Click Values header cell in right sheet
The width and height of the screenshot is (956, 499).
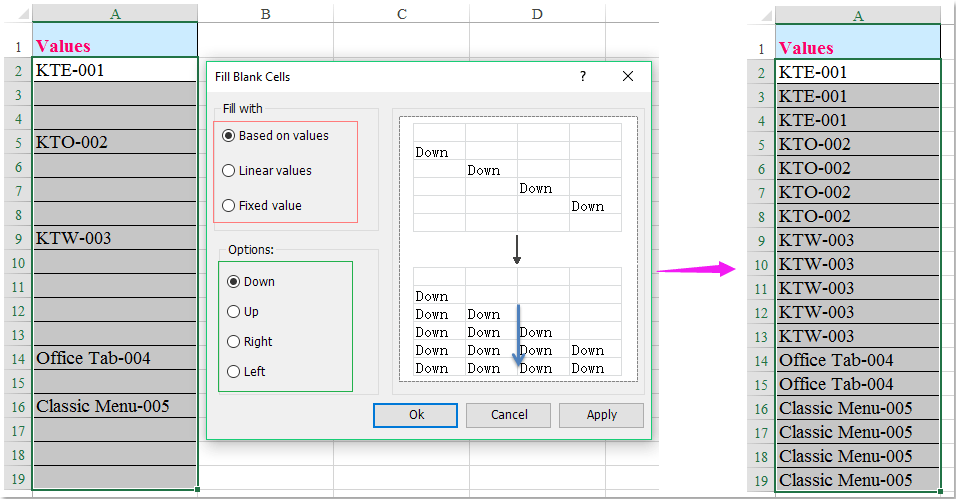point(858,42)
